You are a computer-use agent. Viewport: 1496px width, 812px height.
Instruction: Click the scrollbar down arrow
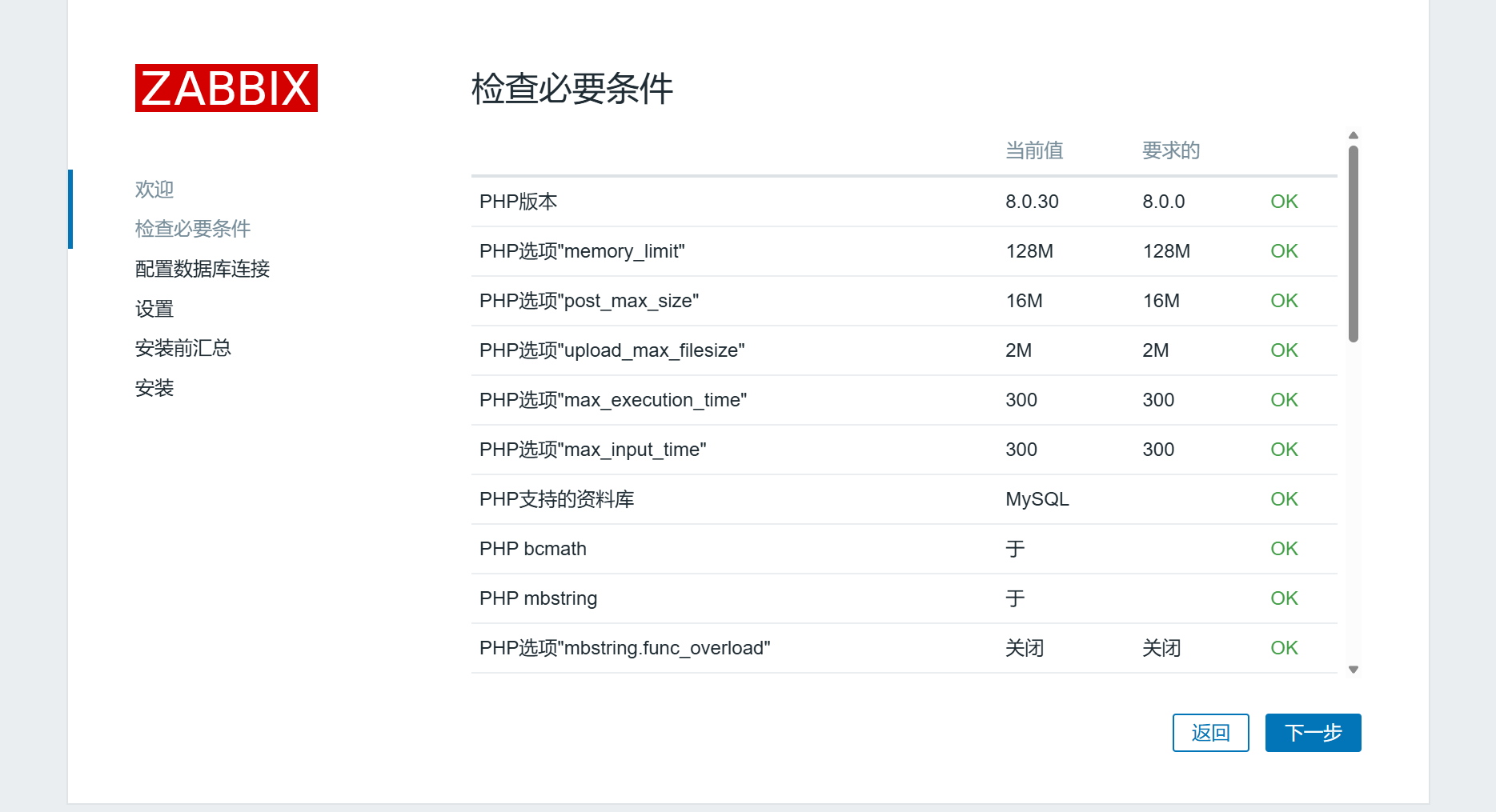click(1353, 670)
